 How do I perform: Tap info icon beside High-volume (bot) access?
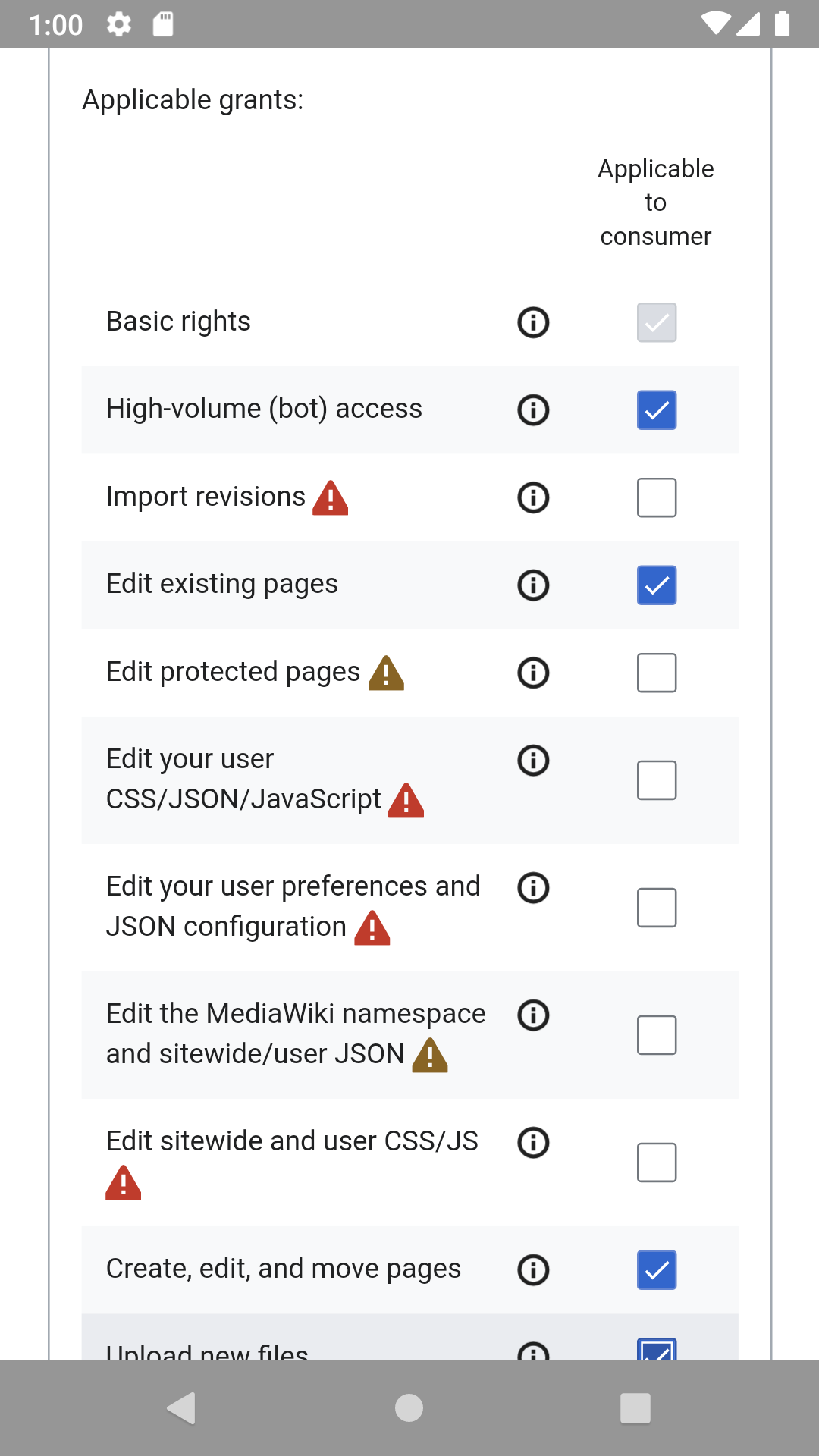(533, 410)
